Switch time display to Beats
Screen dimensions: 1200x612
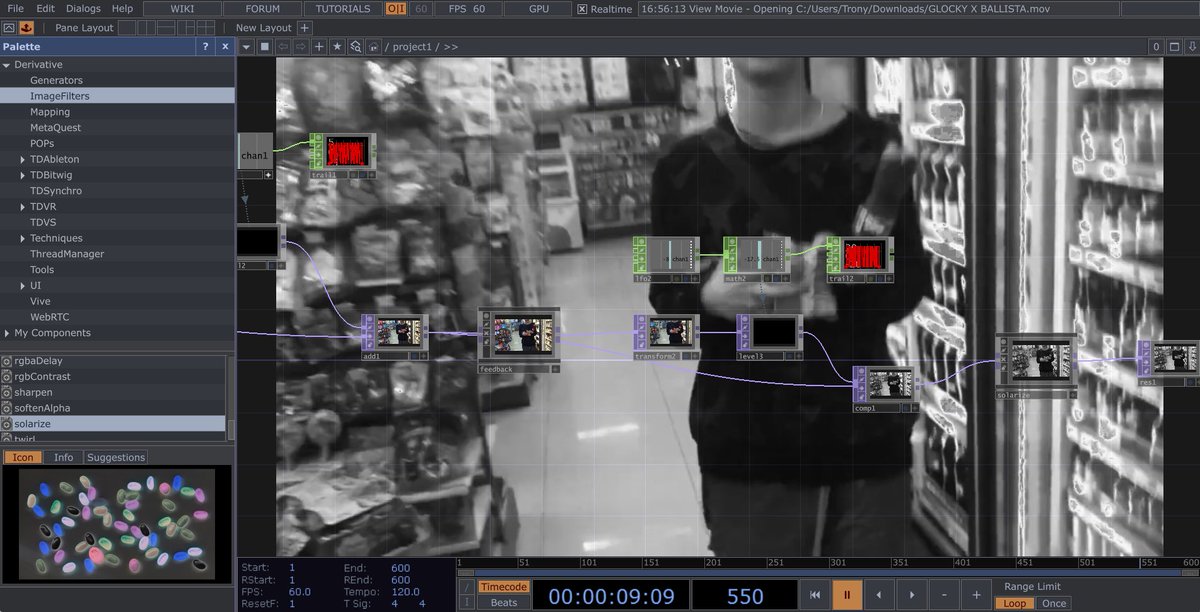pos(503,603)
